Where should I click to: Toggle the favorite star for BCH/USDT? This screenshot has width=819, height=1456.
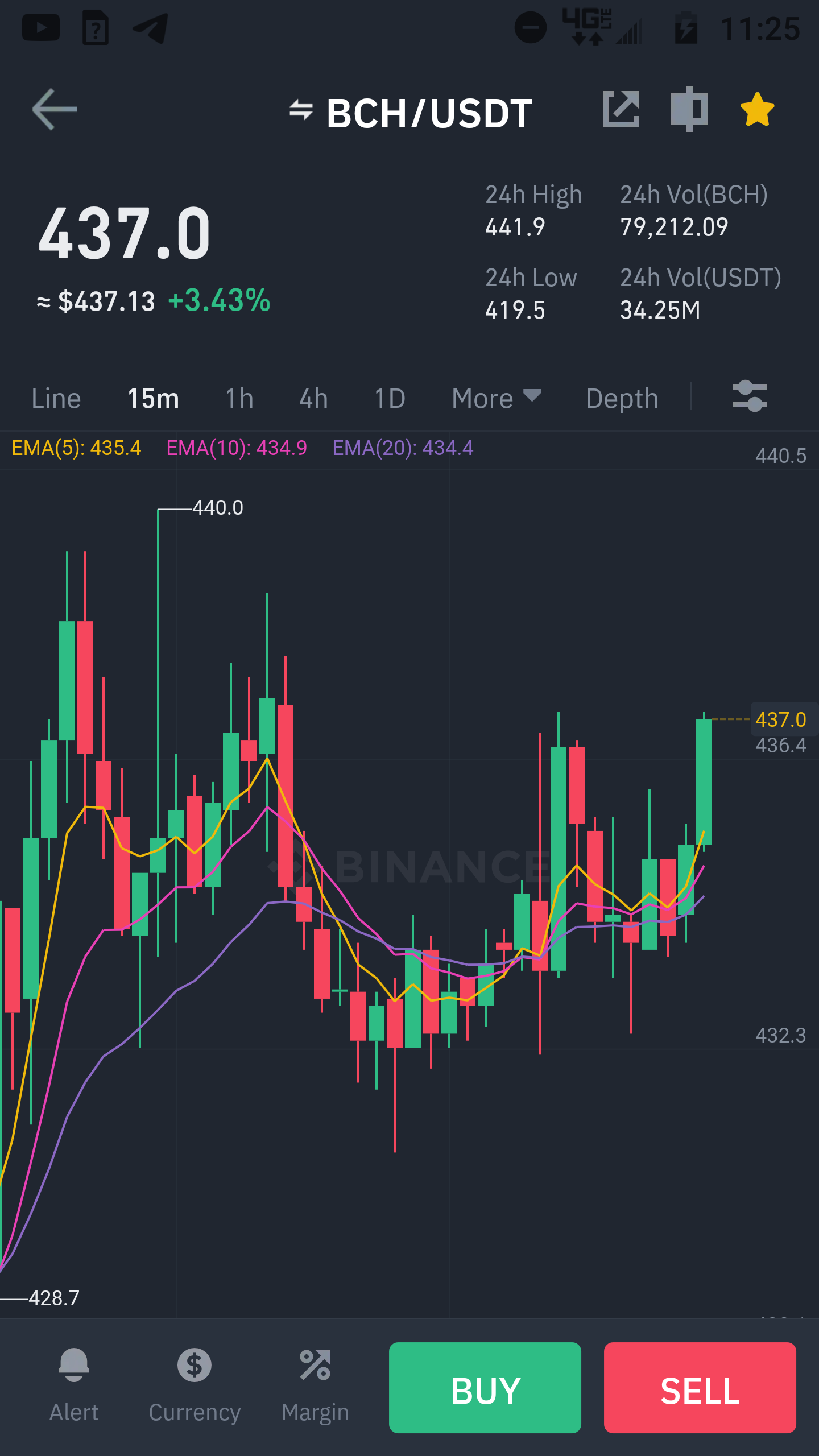757,109
